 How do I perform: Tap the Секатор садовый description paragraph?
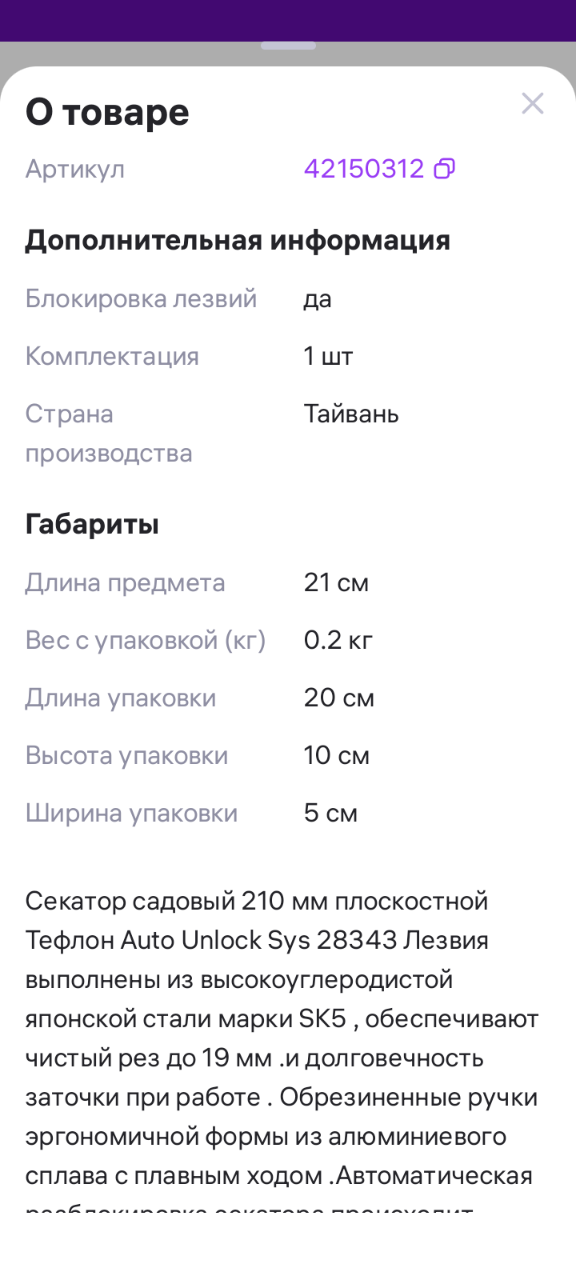tap(283, 1050)
